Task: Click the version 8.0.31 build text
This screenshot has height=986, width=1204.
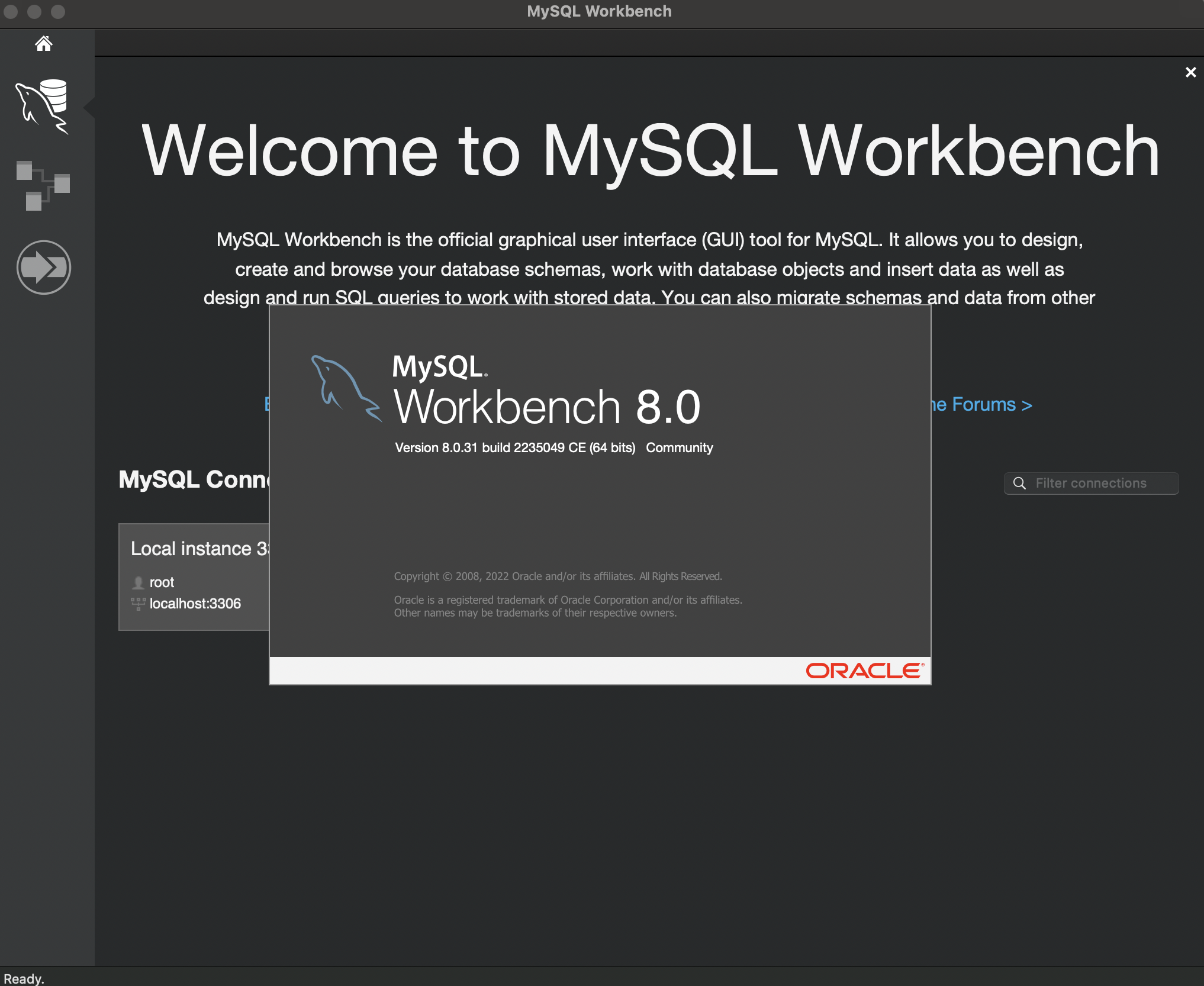Action: (514, 447)
